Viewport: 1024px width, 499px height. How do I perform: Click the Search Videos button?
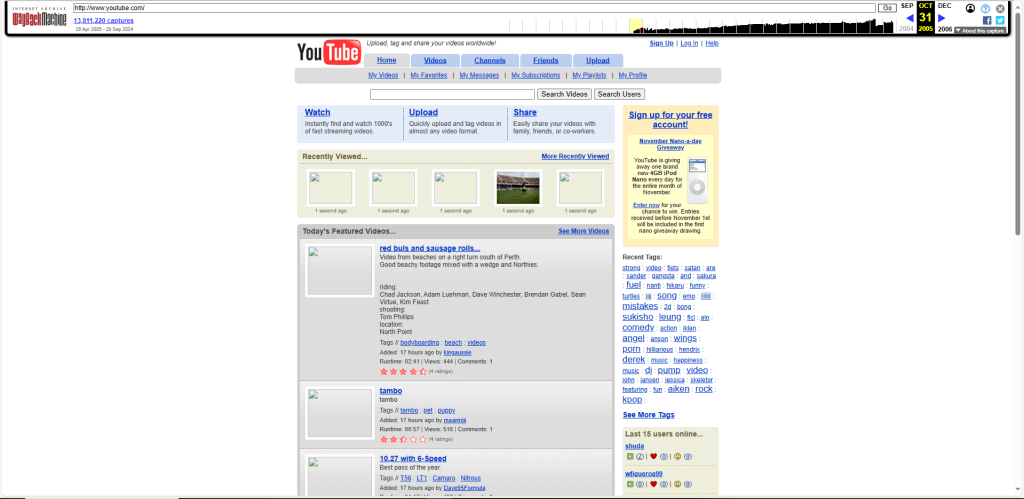pos(565,94)
